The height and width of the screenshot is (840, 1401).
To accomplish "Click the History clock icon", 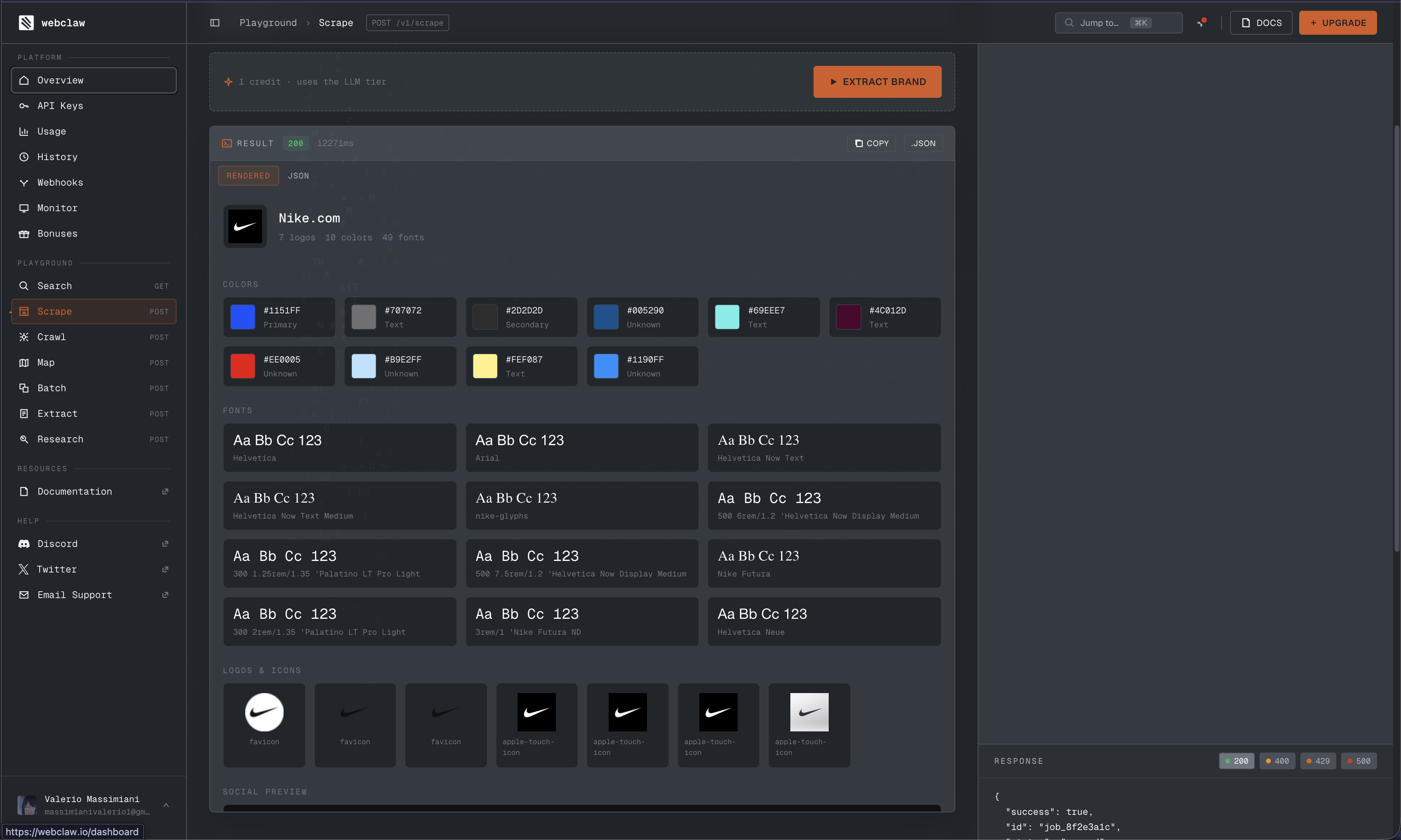I will click(24, 157).
